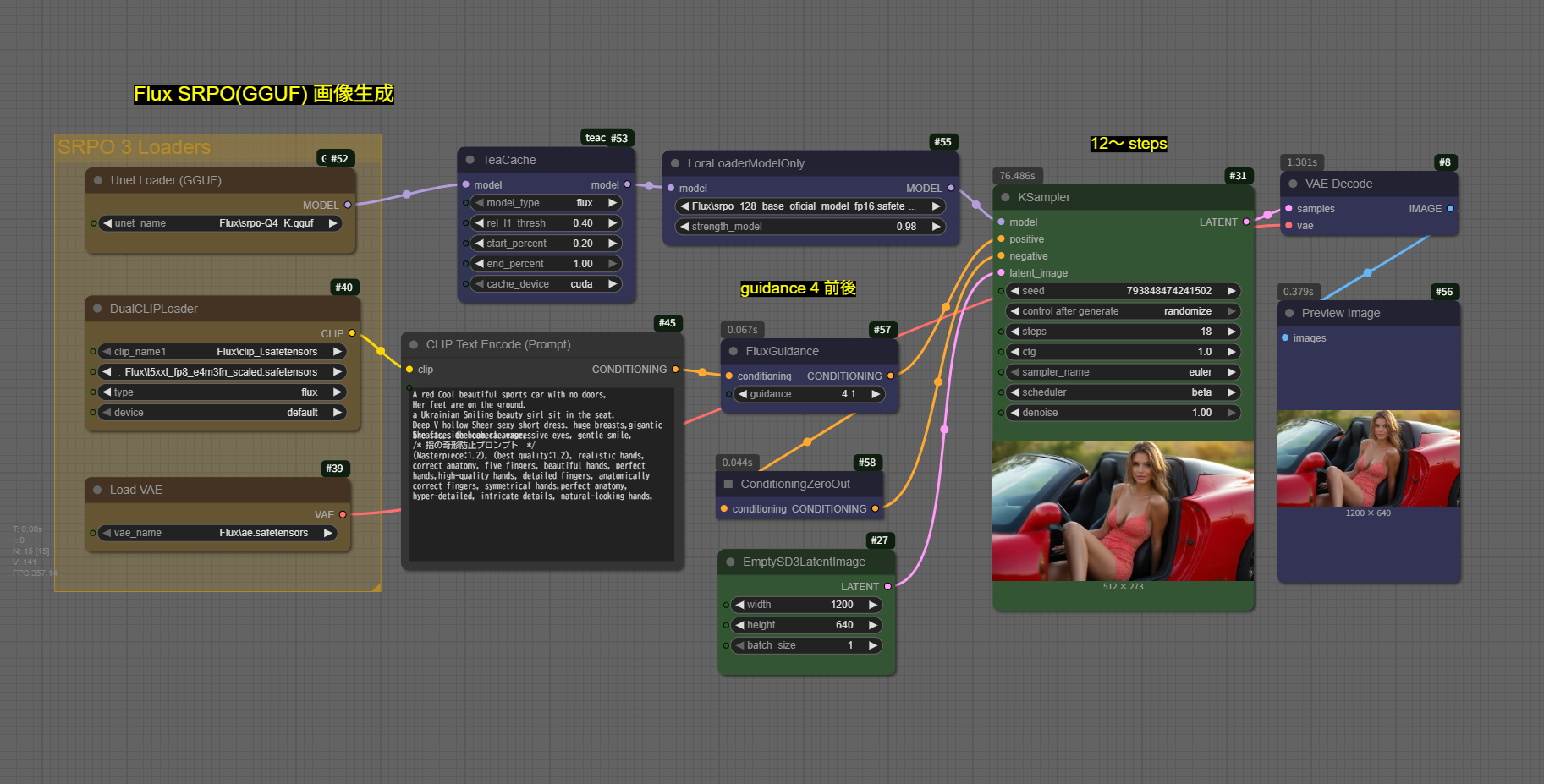Viewport: 1544px width, 784px height.
Task: Open the scheduler beta dropdown
Action: [1122, 392]
